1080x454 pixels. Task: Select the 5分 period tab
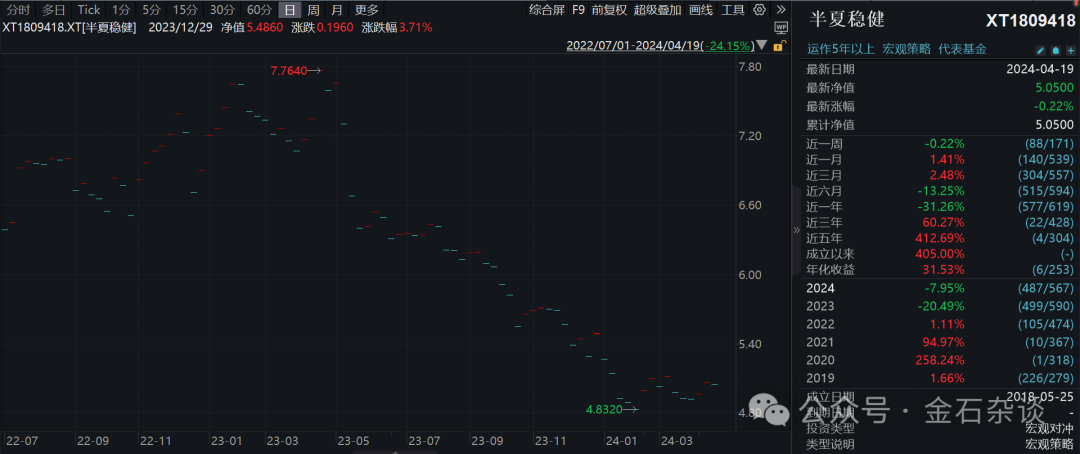[x=150, y=10]
